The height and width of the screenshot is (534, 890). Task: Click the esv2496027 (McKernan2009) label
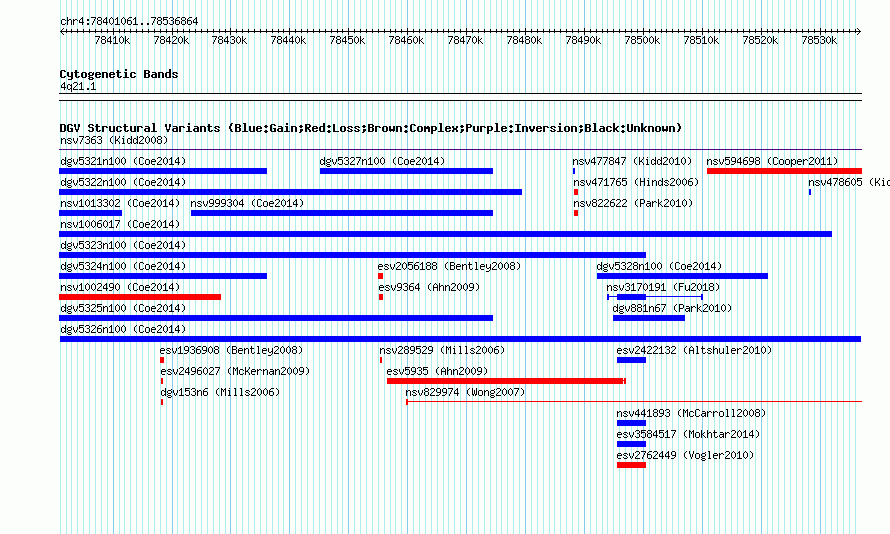235,371
